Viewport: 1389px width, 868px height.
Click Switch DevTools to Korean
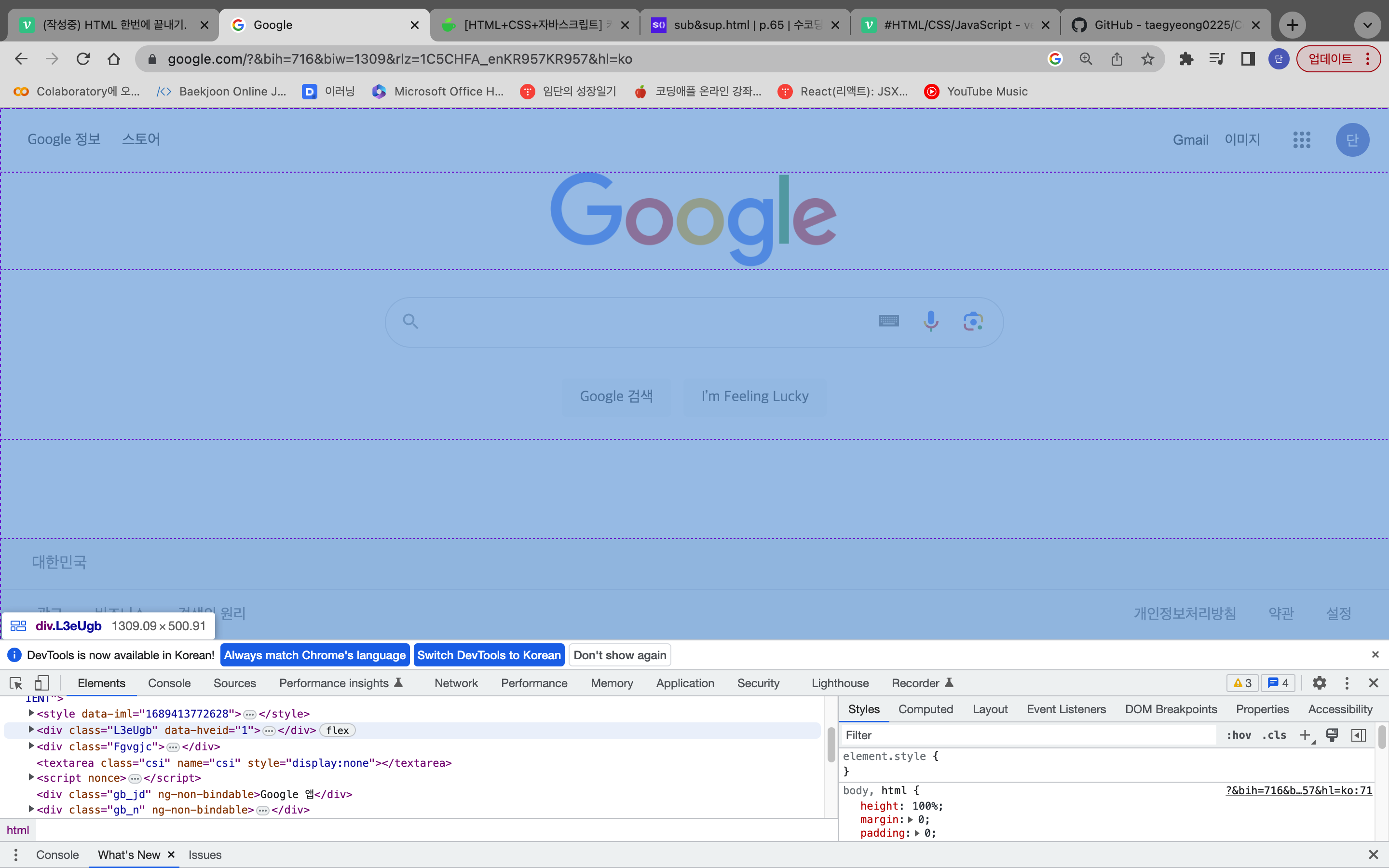click(489, 655)
